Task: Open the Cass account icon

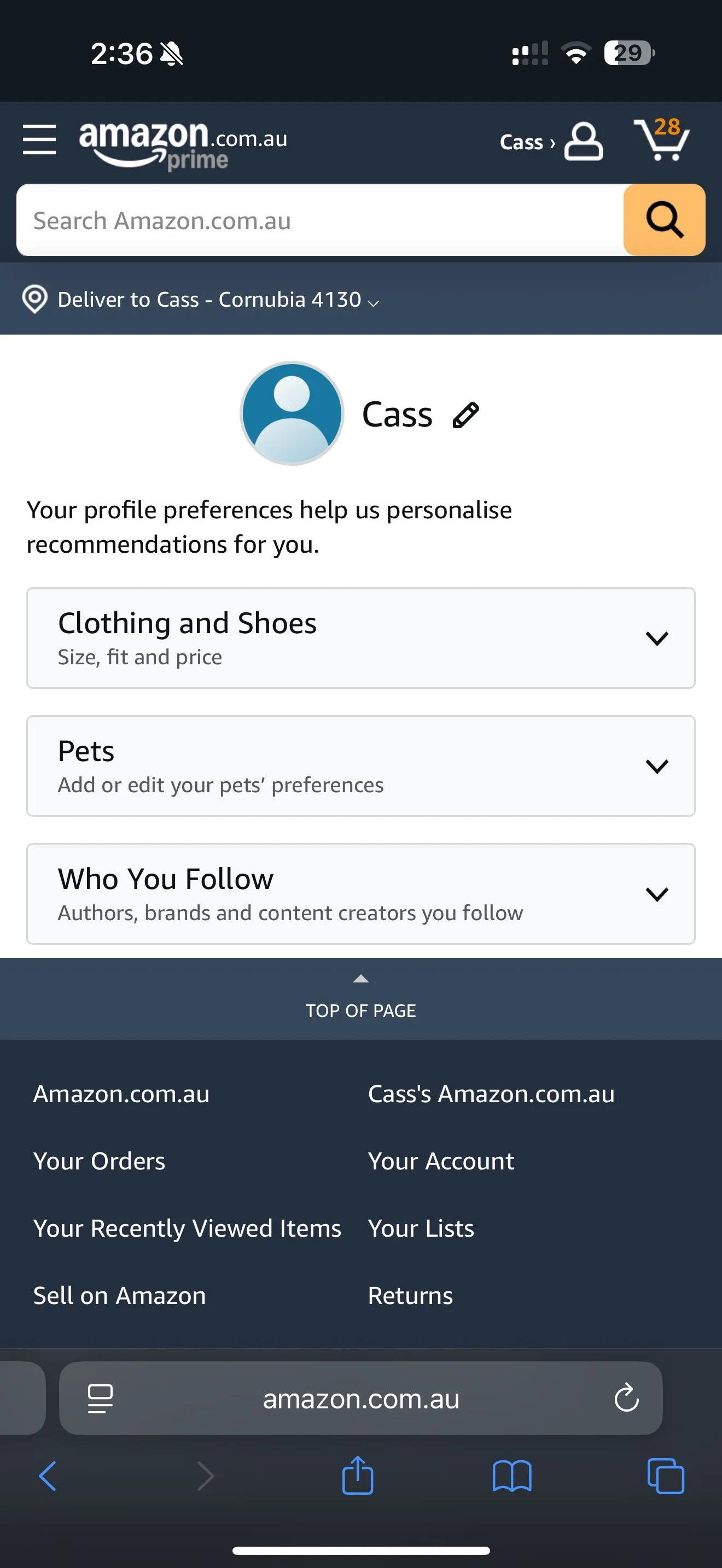Action: [583, 141]
